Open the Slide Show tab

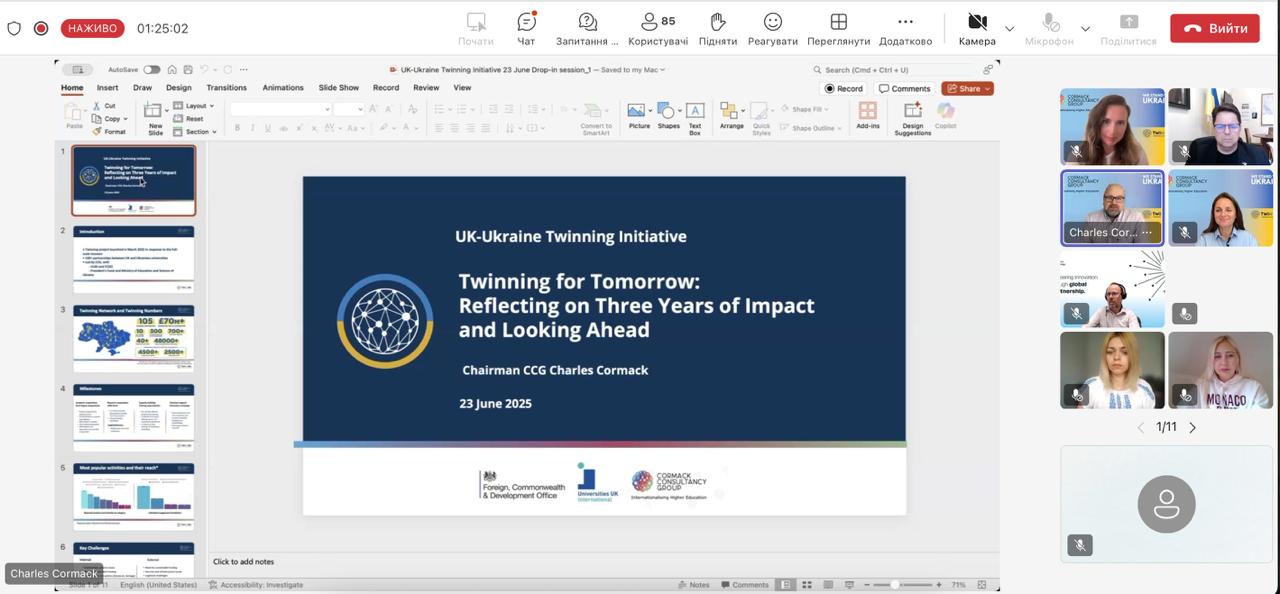click(x=338, y=88)
